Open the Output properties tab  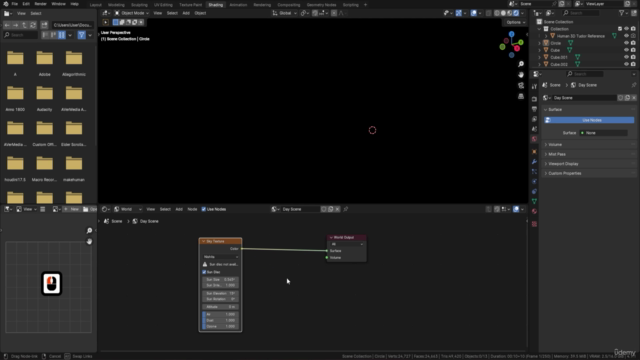(x=534, y=109)
